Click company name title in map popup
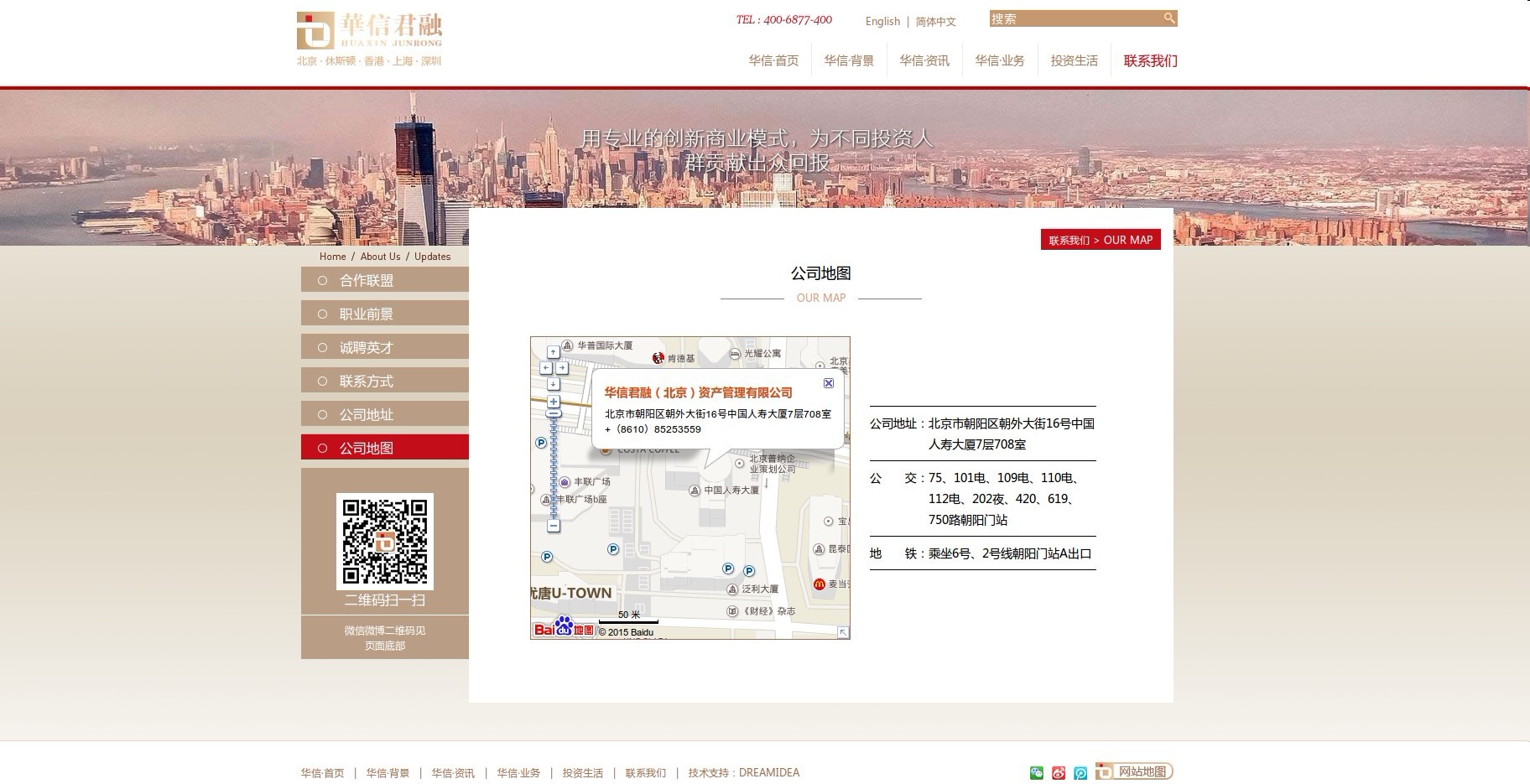 click(x=698, y=392)
